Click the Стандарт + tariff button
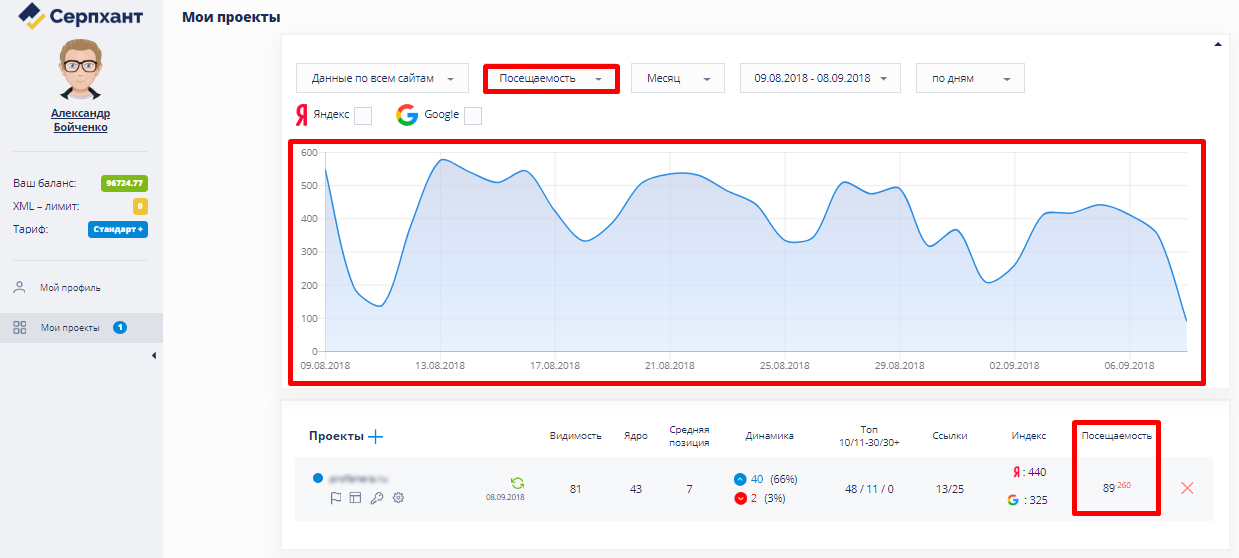This screenshot has height=558, width=1239. (118, 229)
